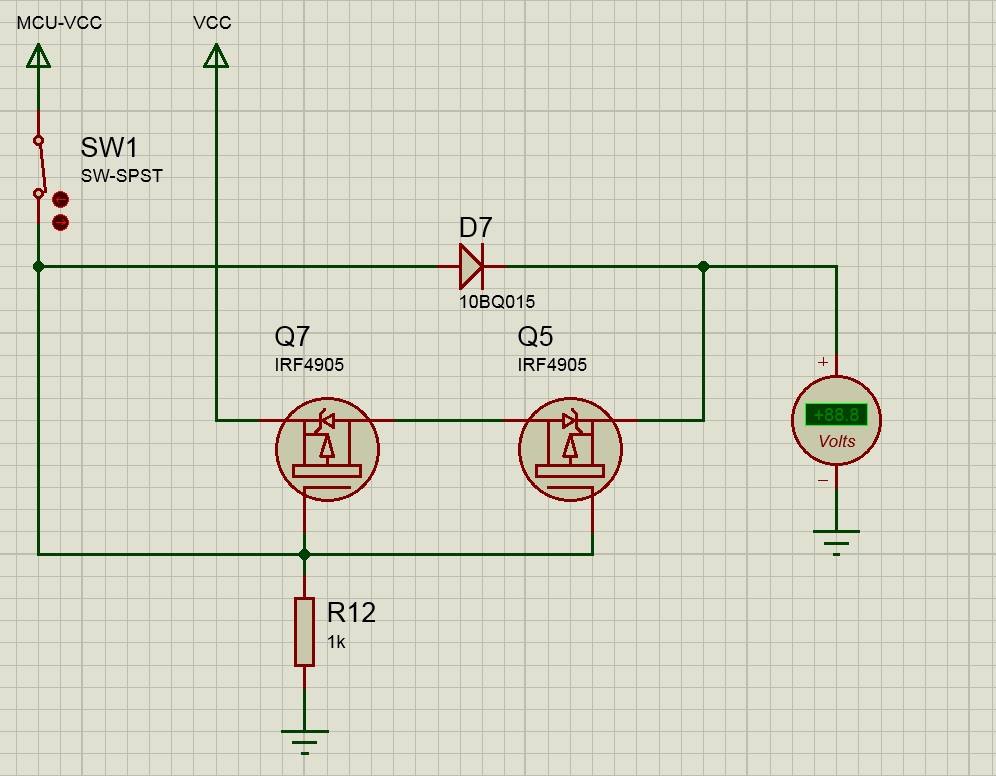Click the SW-SPST part label
This screenshot has height=776, width=996.
tap(121, 176)
